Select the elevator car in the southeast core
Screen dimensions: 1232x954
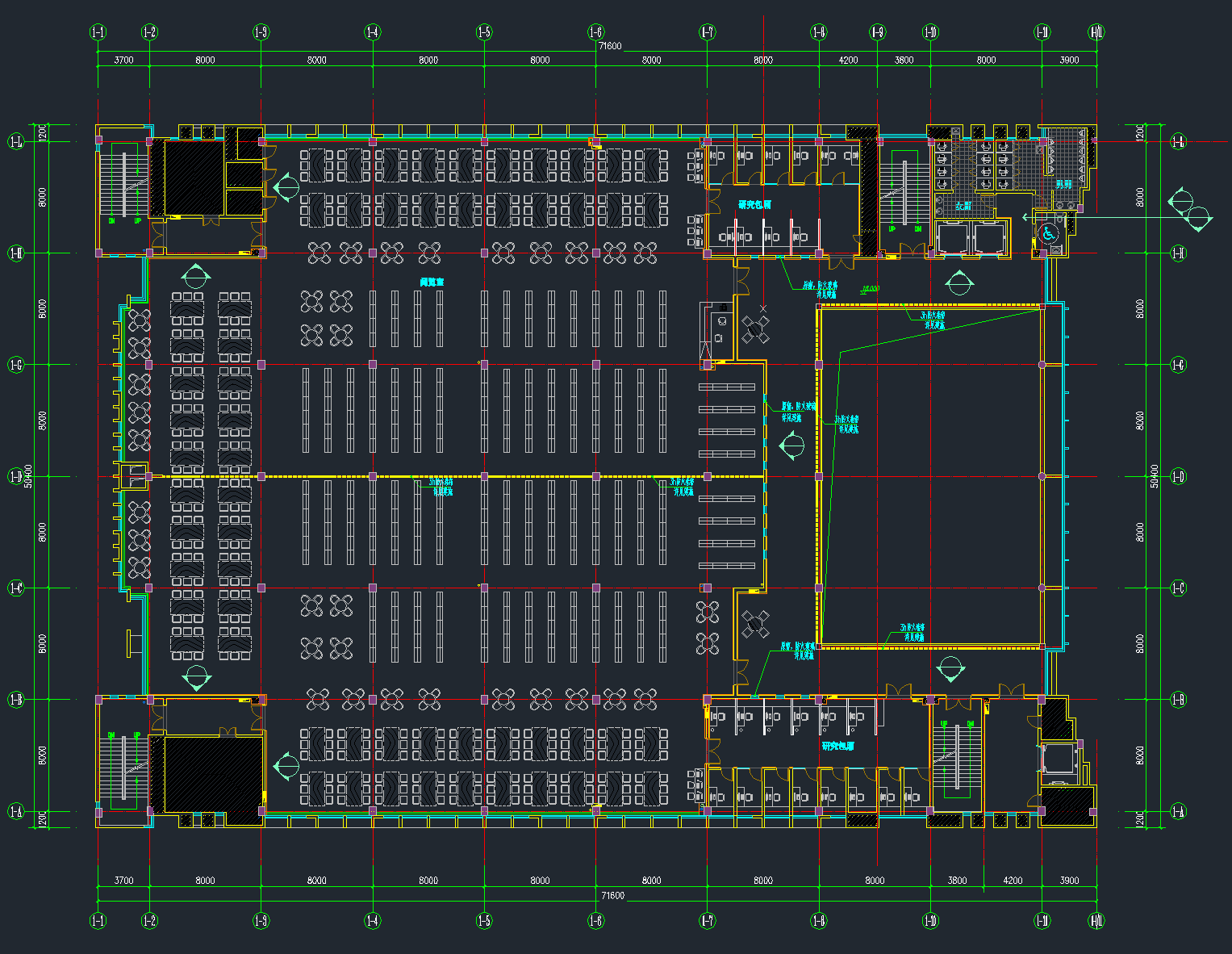point(1059,757)
